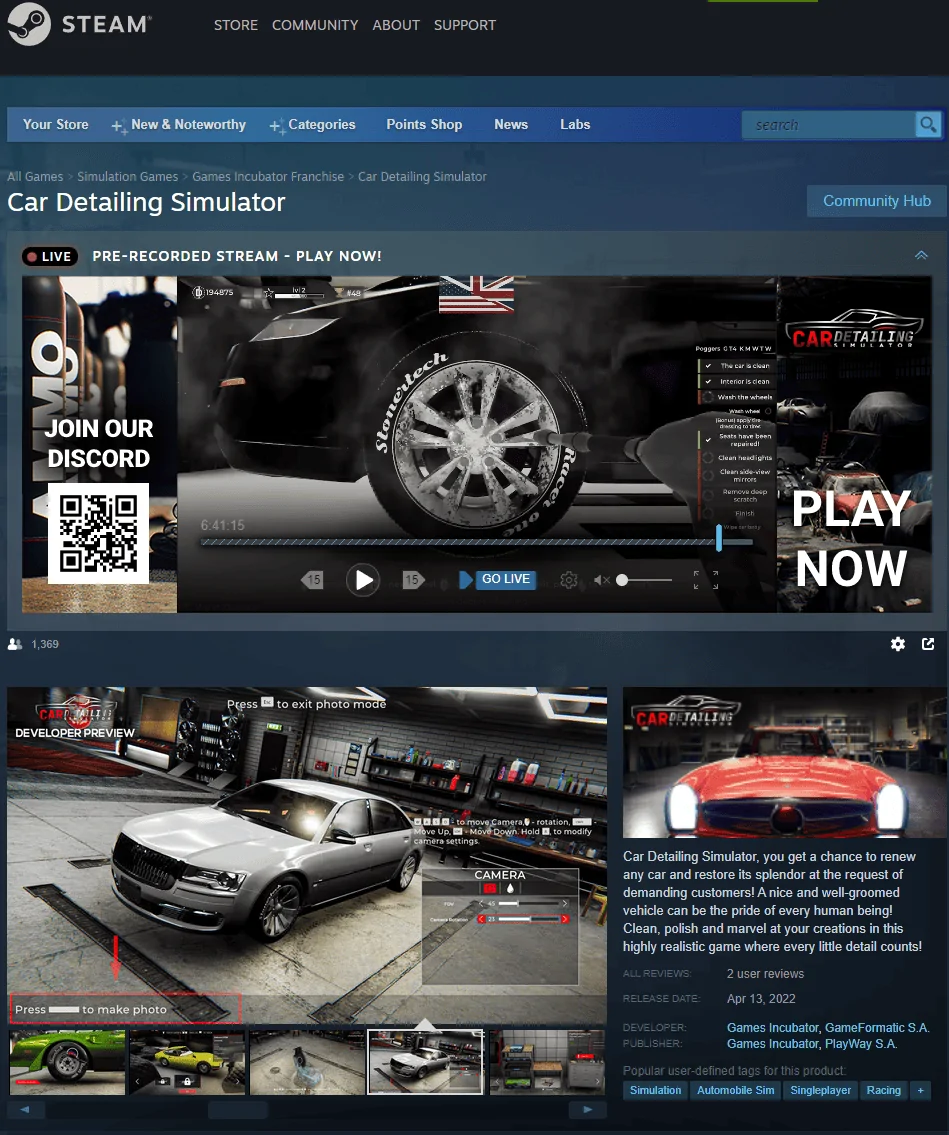Open the green car wheel thumbnail

[67, 1062]
